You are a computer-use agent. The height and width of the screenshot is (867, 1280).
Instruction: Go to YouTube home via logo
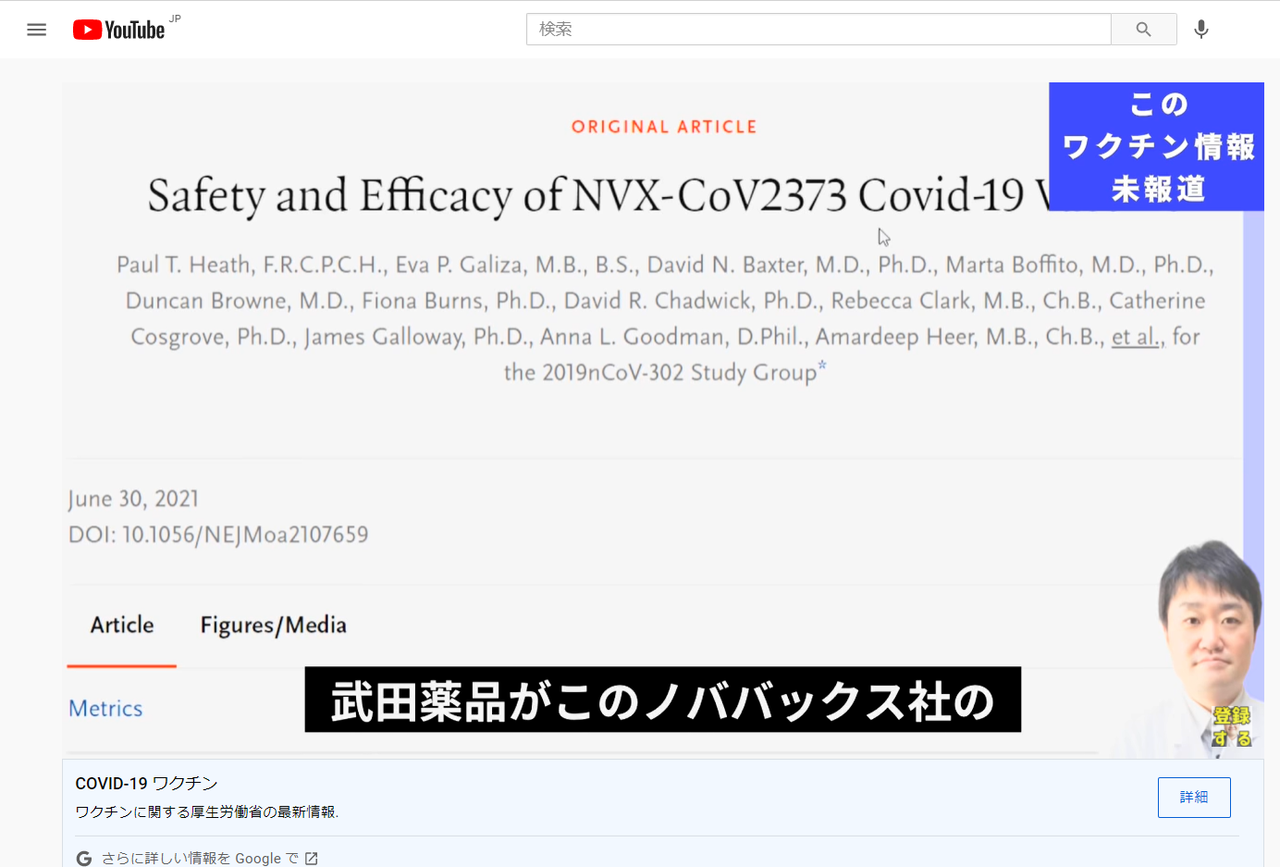[x=119, y=30]
